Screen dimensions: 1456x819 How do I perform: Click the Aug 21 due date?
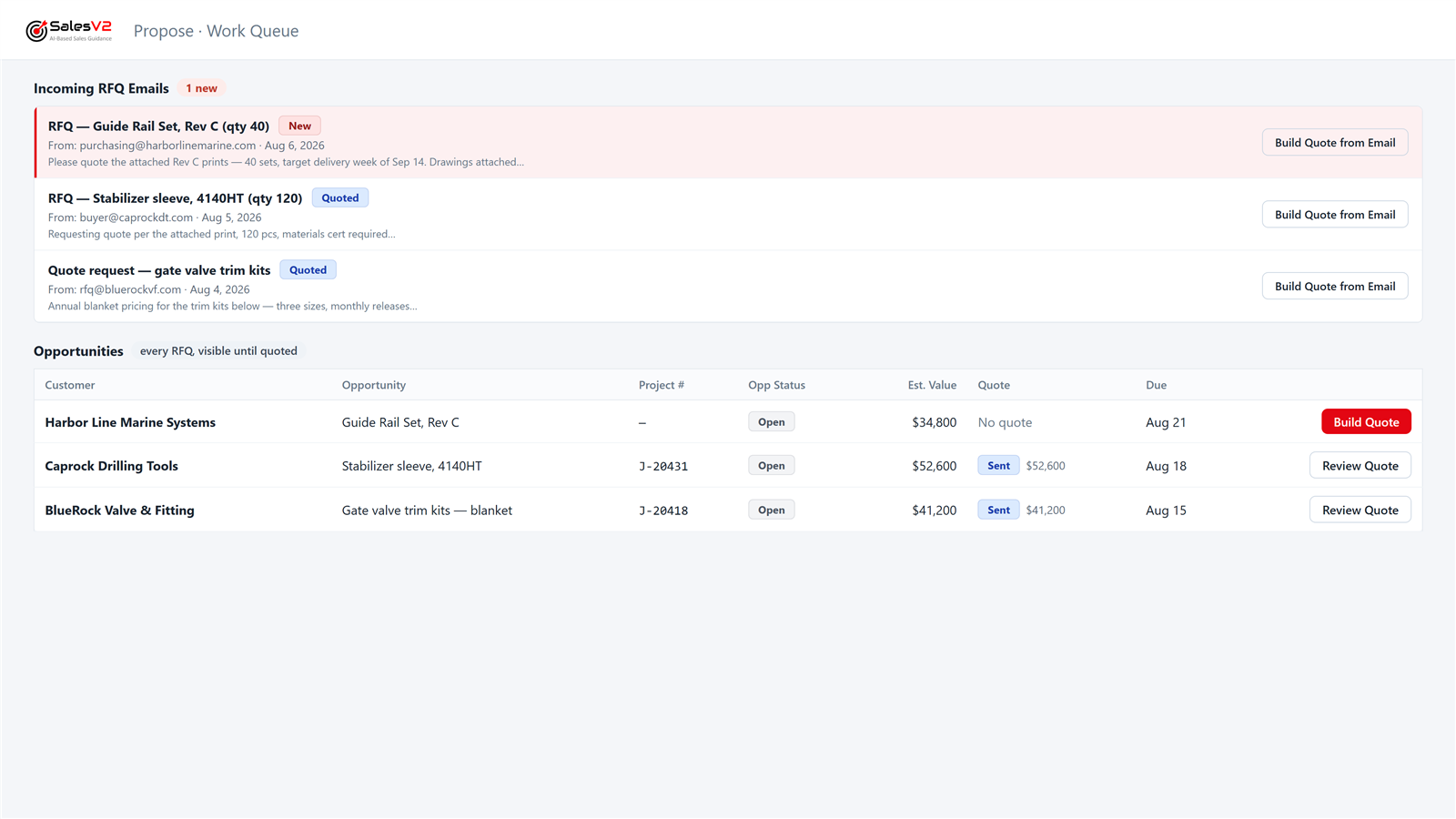(1166, 422)
